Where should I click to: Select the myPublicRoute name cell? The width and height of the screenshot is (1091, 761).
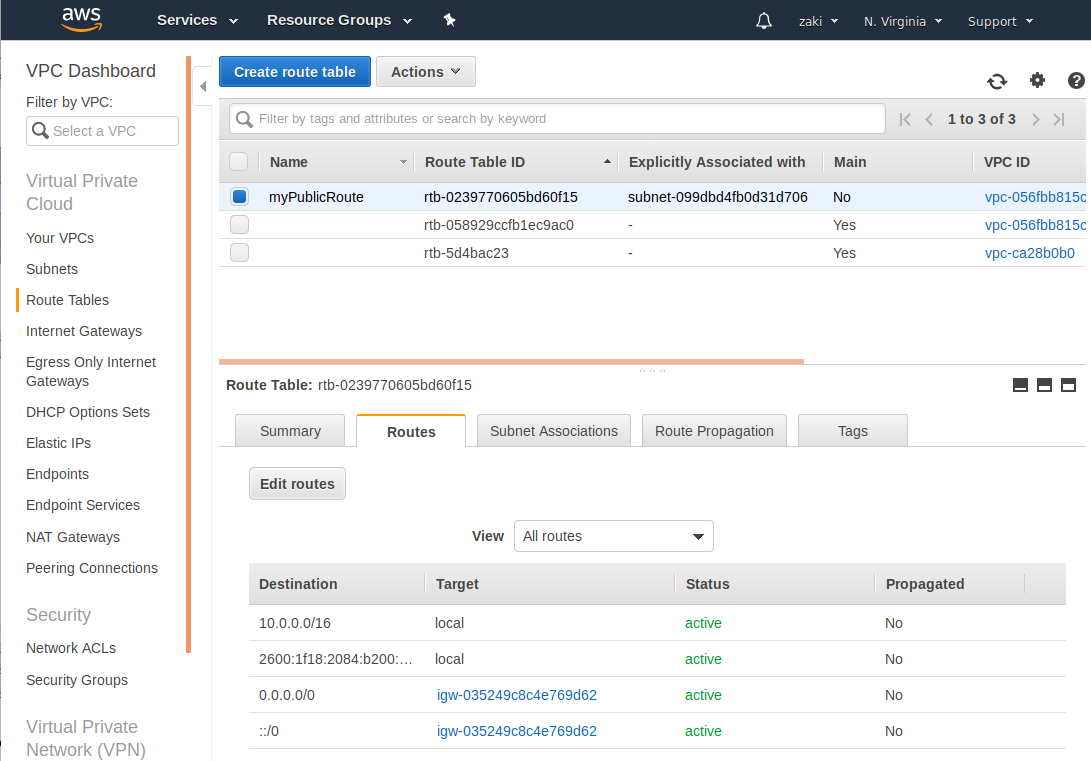316,197
